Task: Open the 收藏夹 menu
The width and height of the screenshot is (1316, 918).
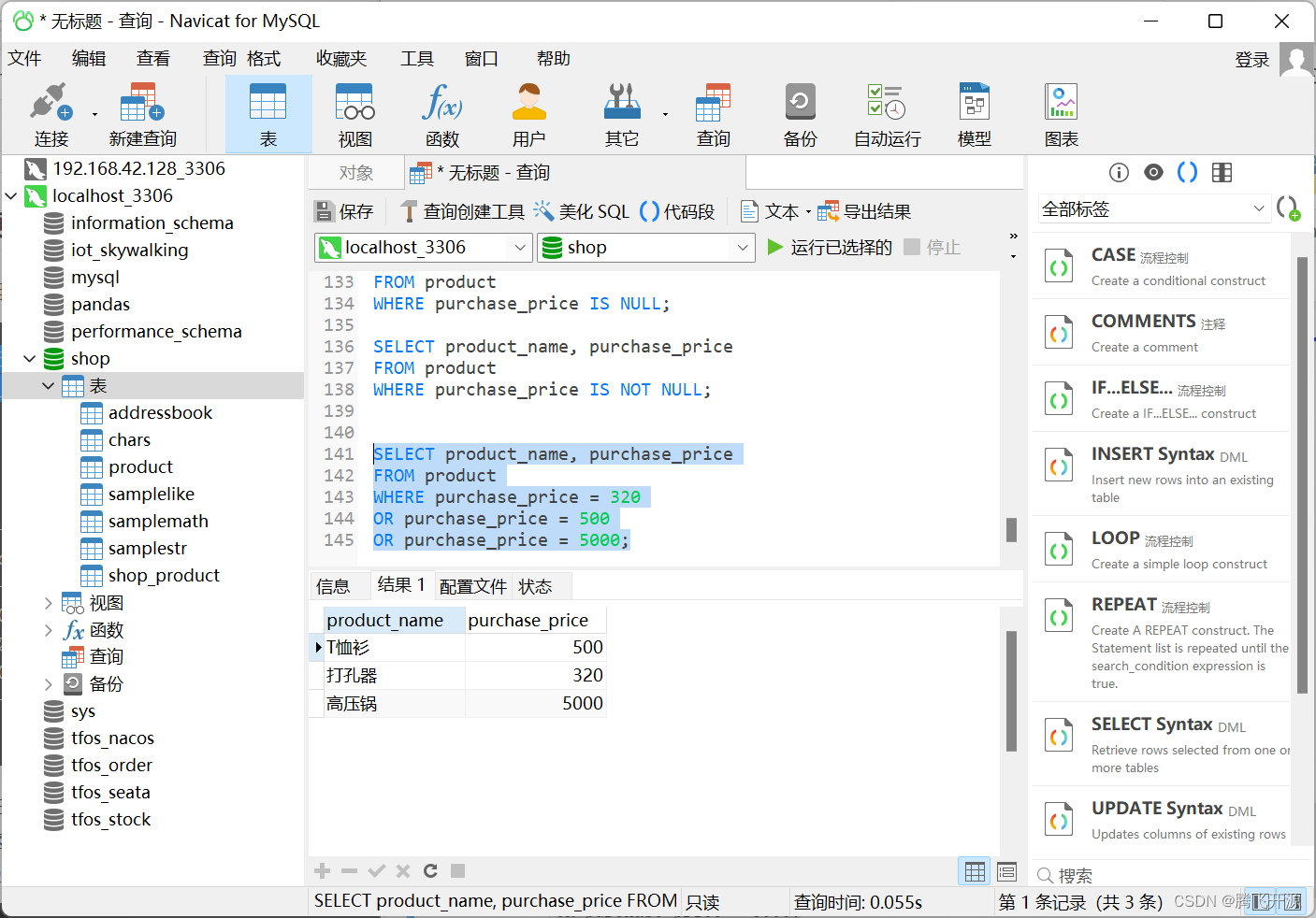Action: (341, 59)
